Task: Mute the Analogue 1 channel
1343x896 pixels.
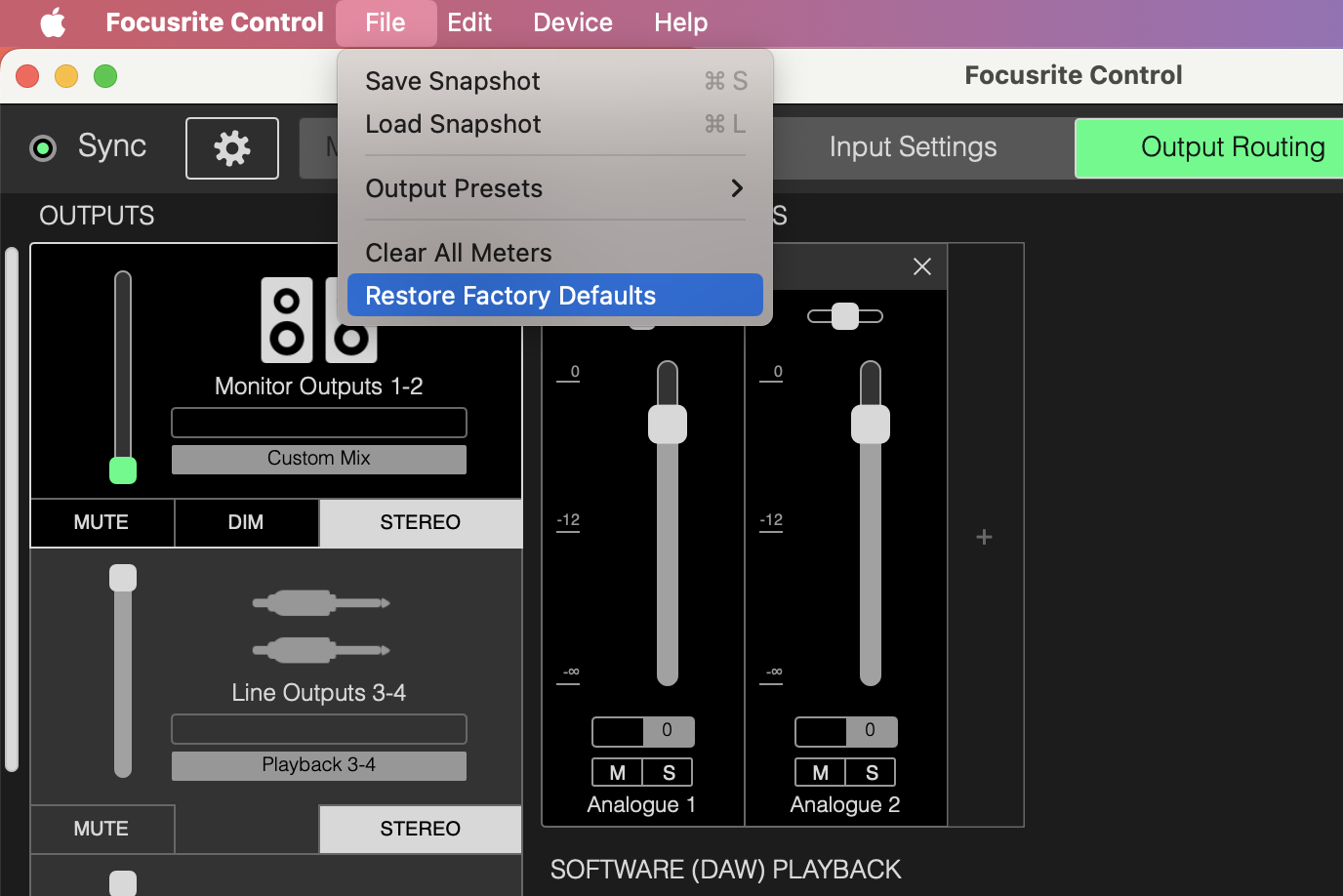Action: [x=618, y=773]
